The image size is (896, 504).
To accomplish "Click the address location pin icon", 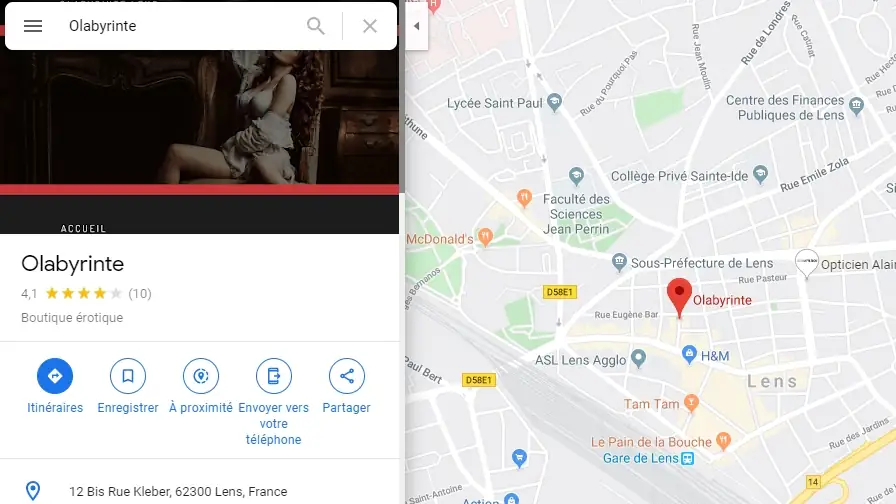I will [33, 491].
